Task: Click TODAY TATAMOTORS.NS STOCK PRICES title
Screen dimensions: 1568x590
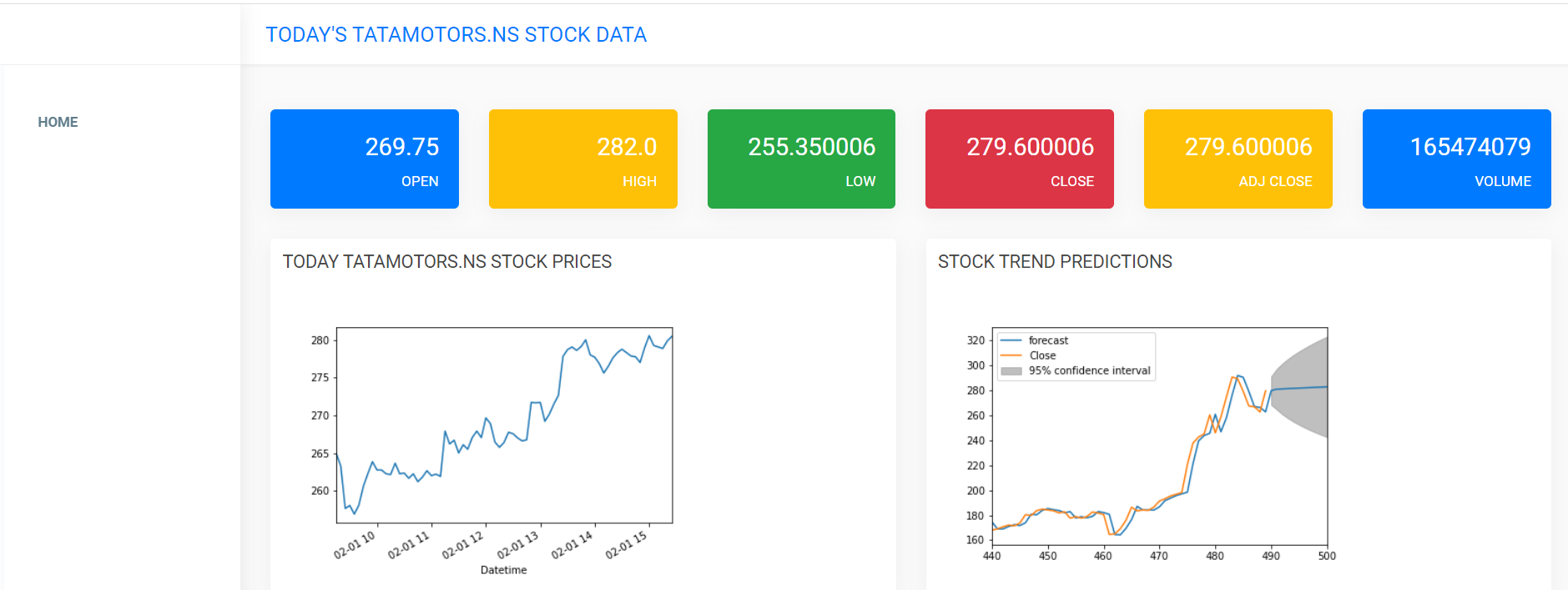Action: coord(447,262)
